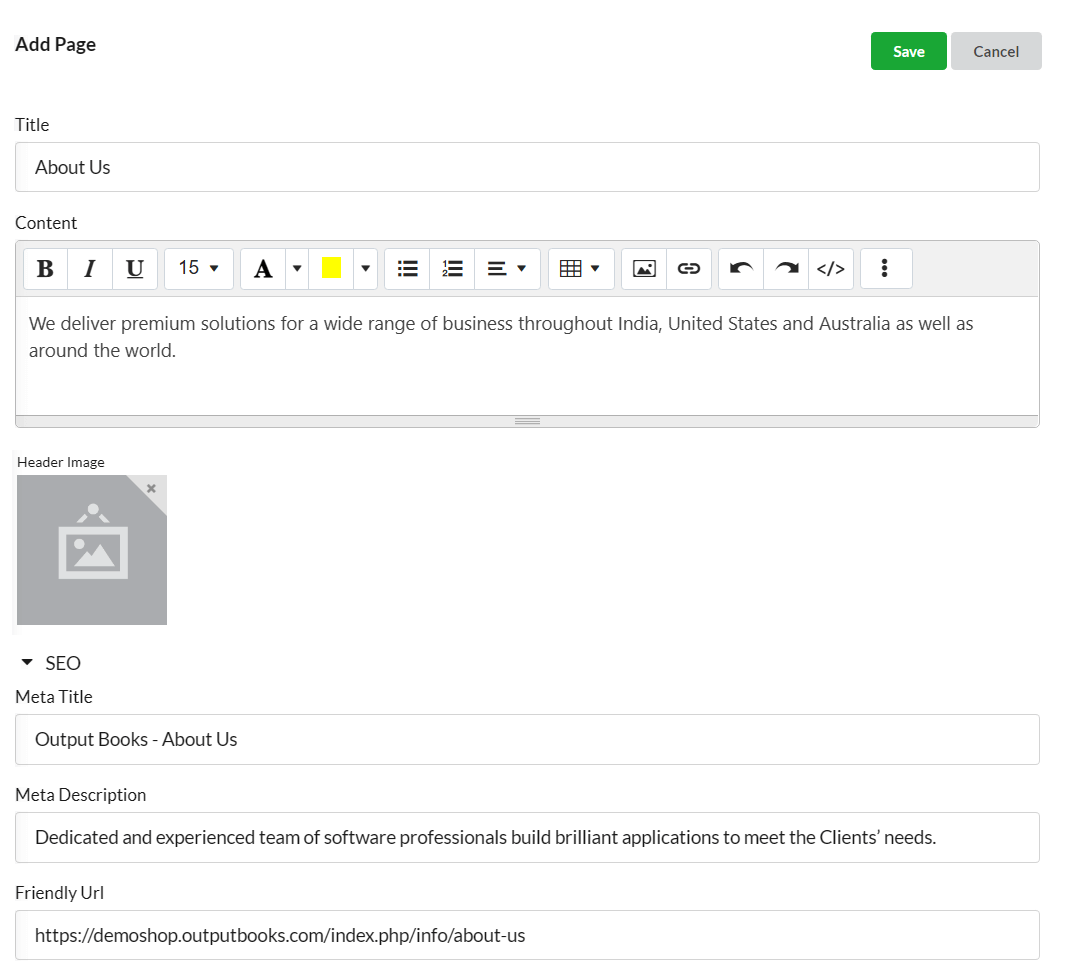Open the highlight color options arrow
This screenshot has height=979, width=1065.
pos(365,269)
